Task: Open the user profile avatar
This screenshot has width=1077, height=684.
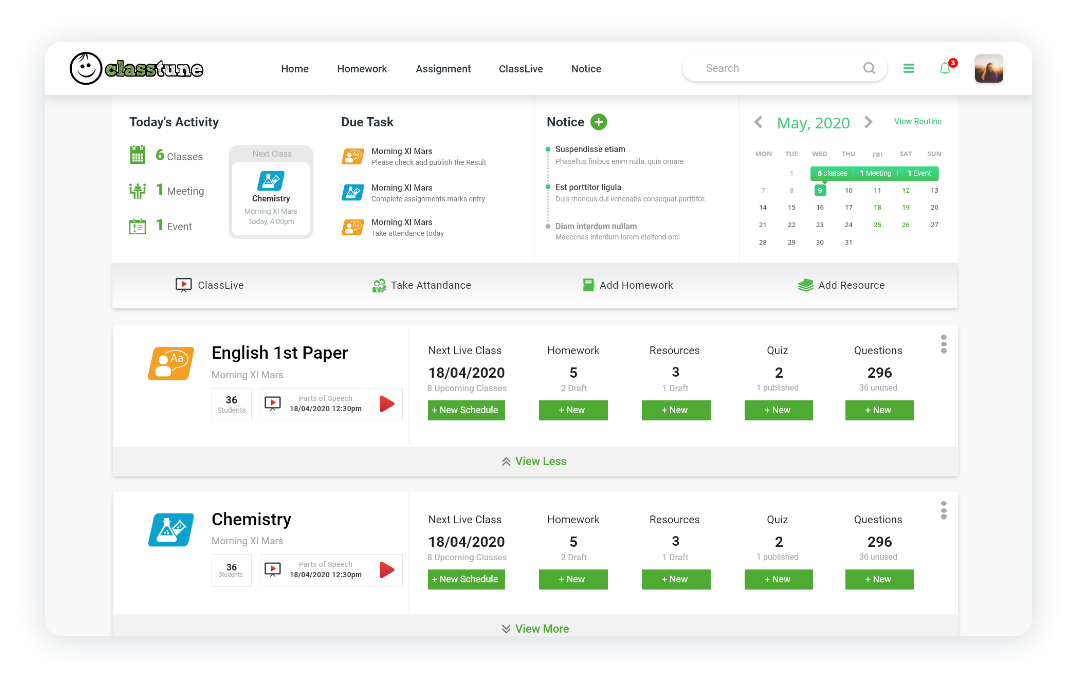Action: (x=988, y=68)
